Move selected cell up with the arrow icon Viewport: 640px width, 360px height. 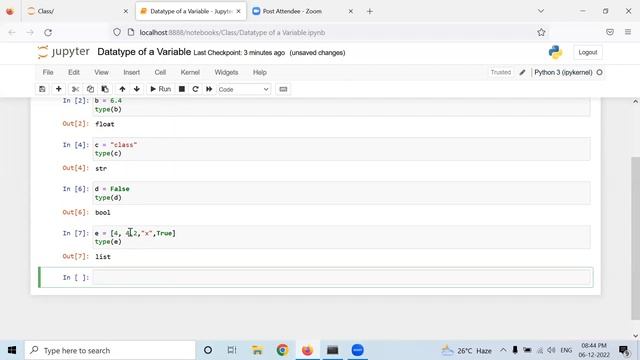pos(122,89)
